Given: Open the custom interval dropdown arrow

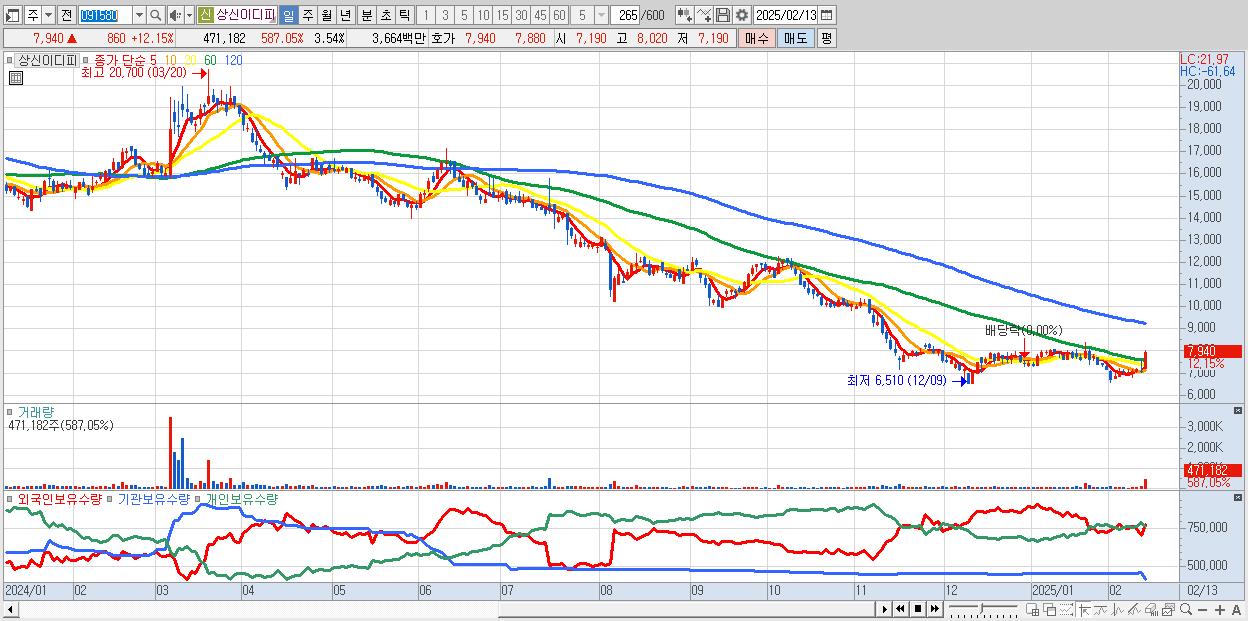Looking at the screenshot, I should click(x=601, y=15).
